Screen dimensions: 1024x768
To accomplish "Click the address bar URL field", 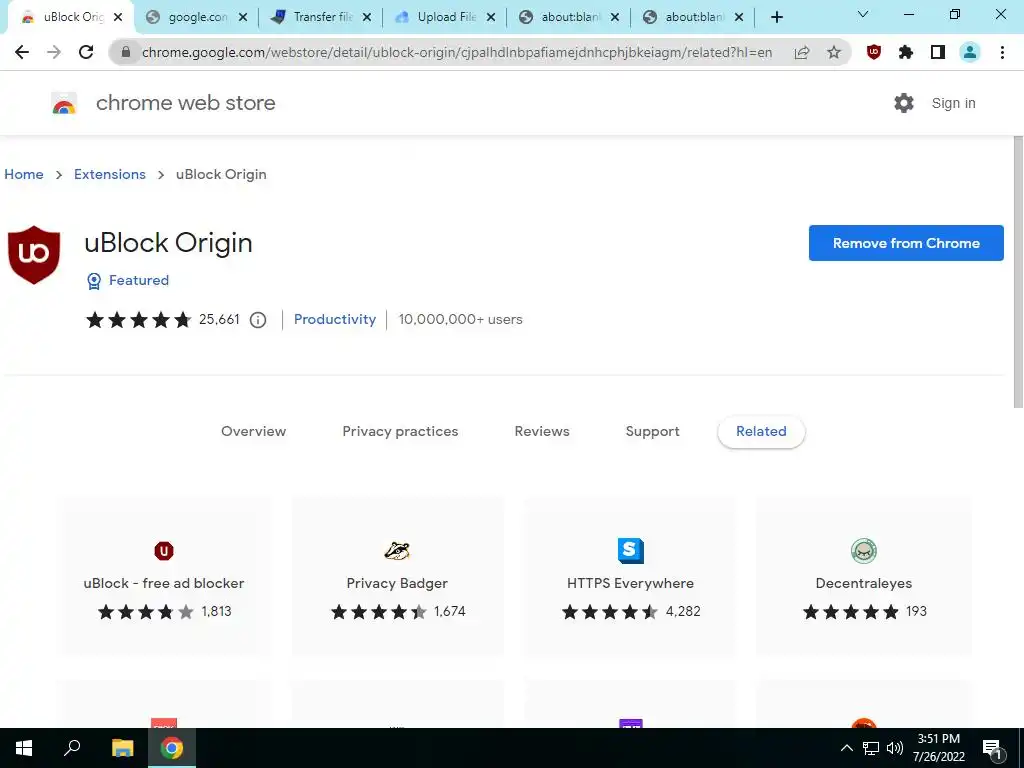I will (456, 52).
